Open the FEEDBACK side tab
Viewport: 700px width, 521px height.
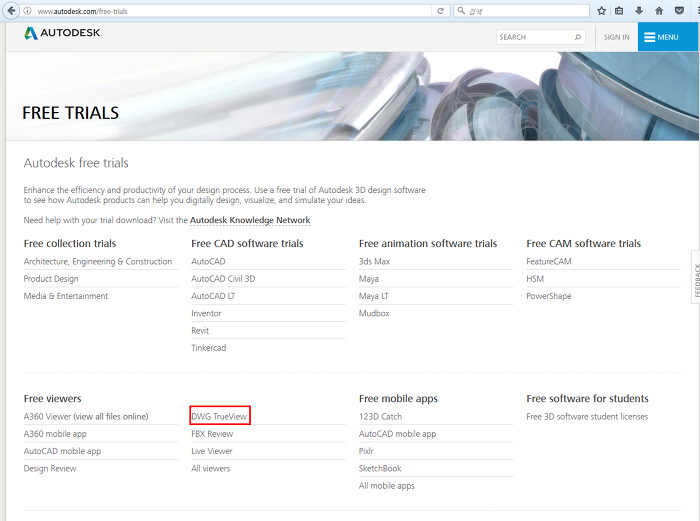[x=696, y=277]
